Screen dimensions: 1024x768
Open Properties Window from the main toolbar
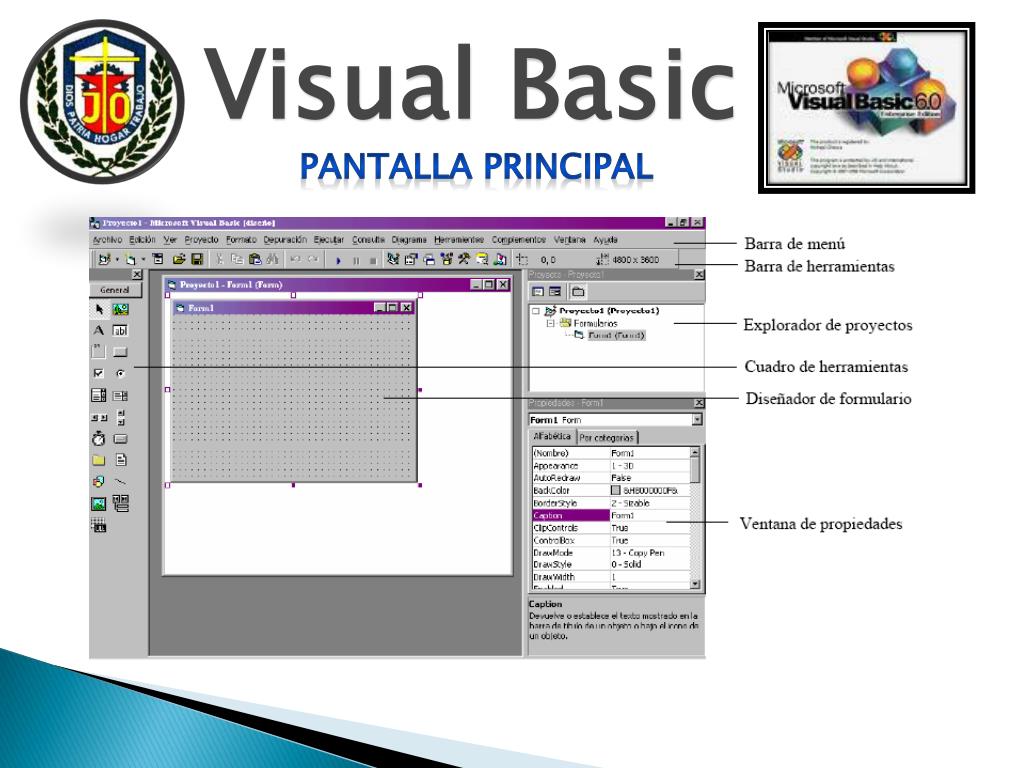(x=411, y=259)
